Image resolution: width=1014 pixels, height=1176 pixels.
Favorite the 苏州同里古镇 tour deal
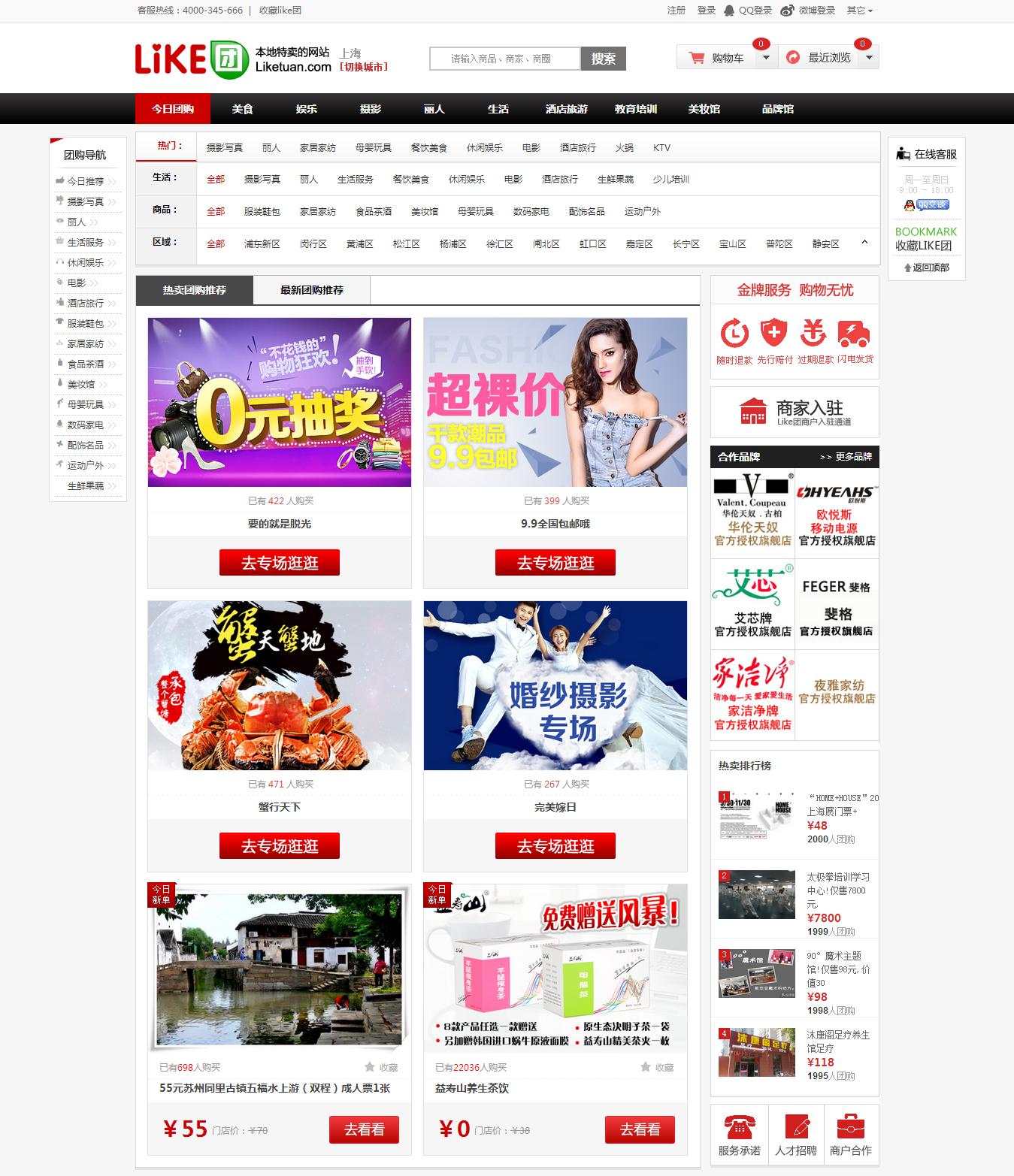click(x=370, y=1067)
